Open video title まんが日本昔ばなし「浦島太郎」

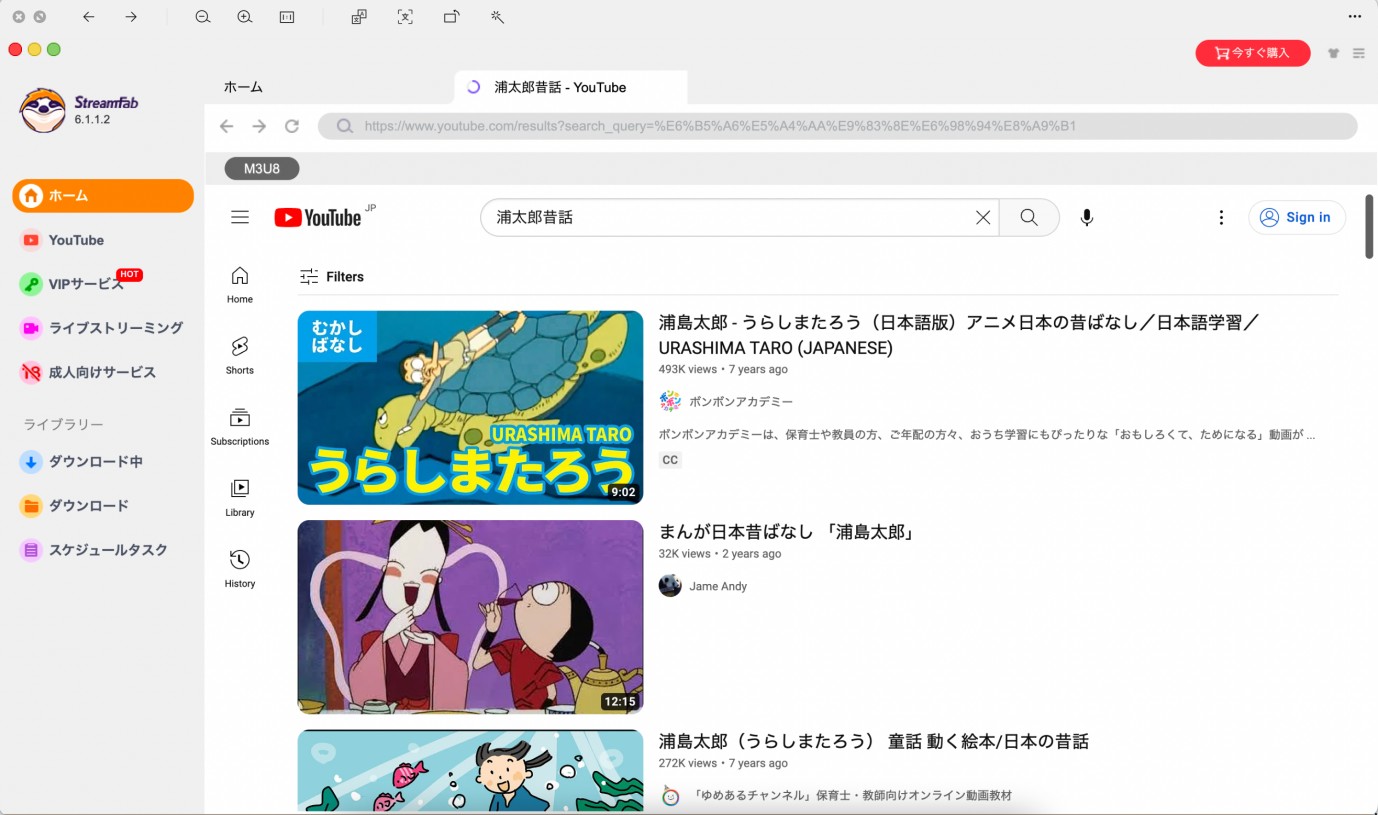coord(787,532)
